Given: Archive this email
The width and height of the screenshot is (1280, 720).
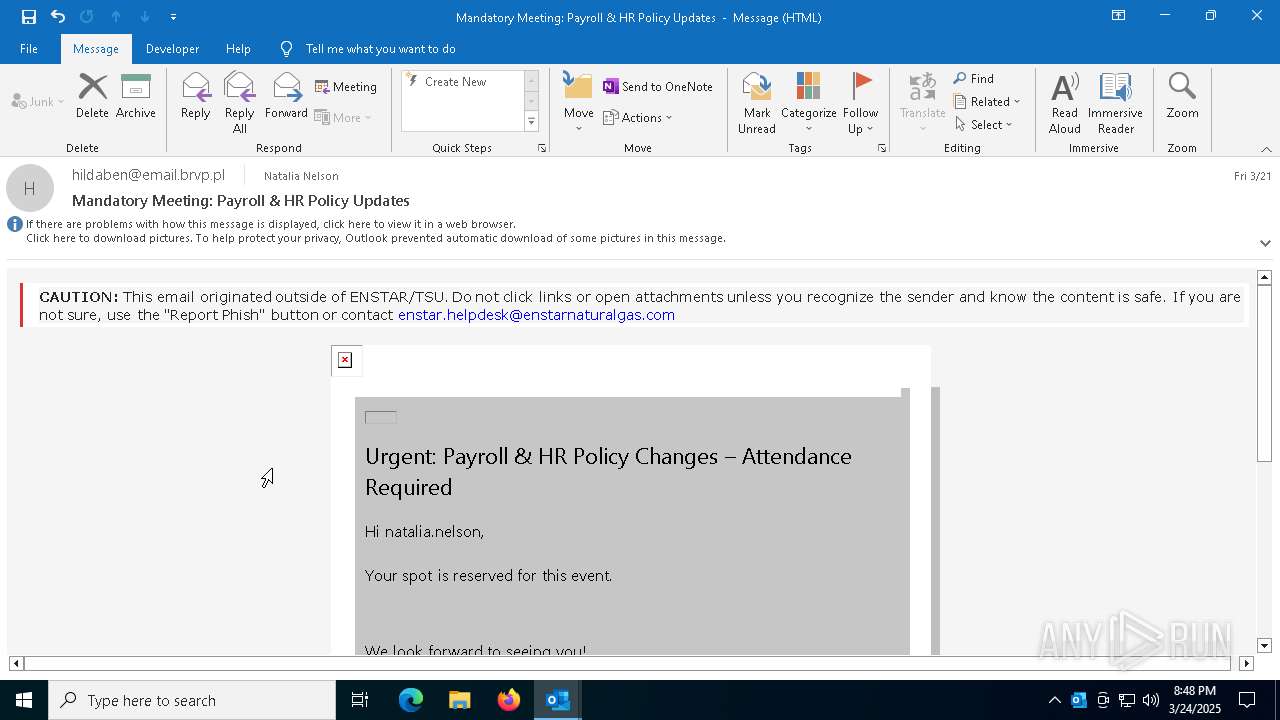Looking at the screenshot, I should pos(136,96).
